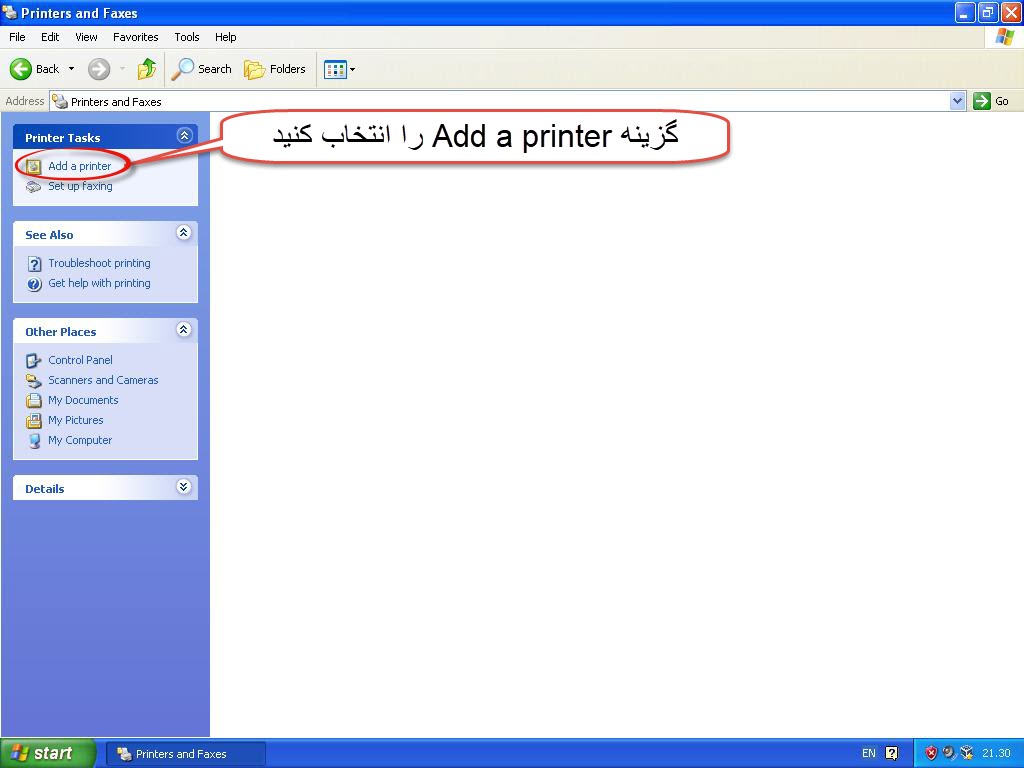This screenshot has width=1024, height=768.
Task: Open the Favorites menu
Action: 135,37
